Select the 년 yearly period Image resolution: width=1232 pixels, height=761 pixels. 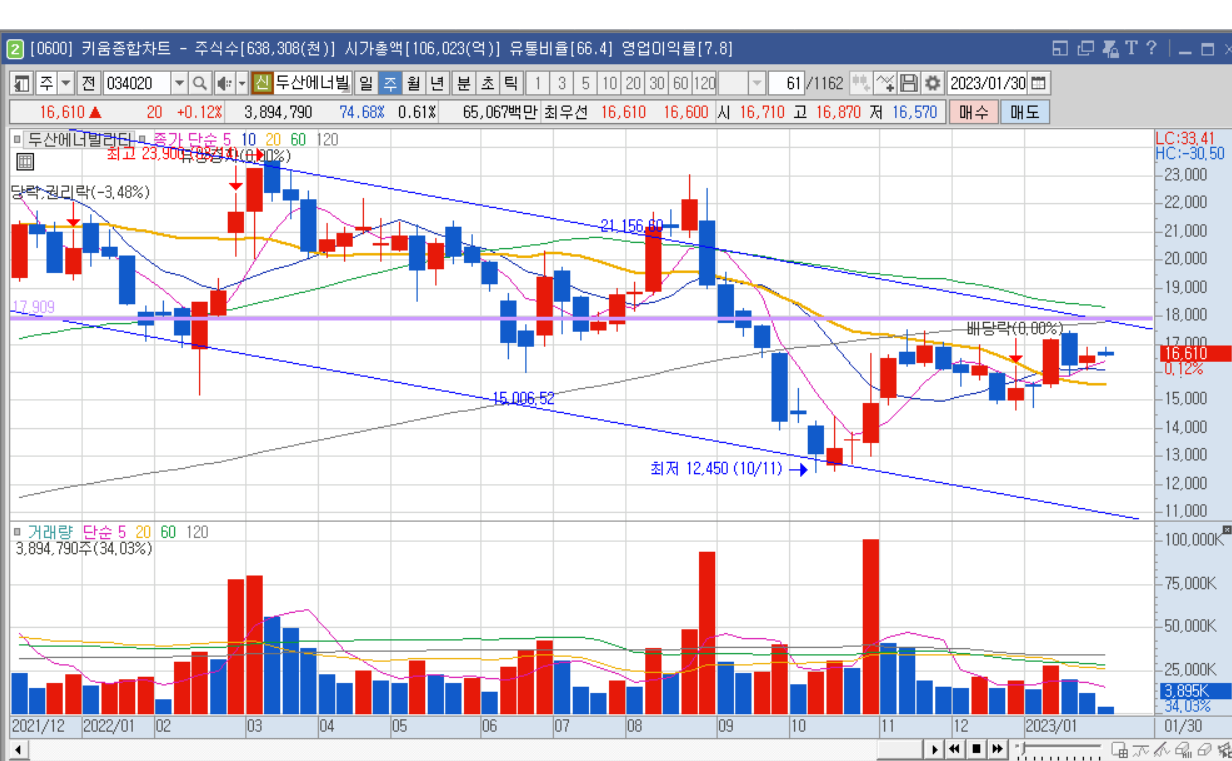(438, 83)
